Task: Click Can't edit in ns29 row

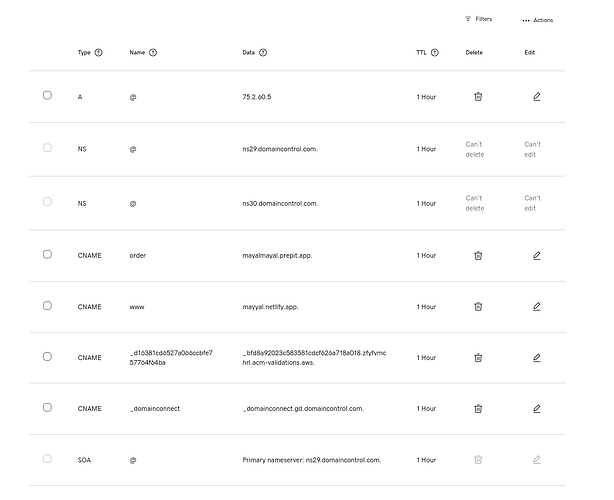Action: coord(533,150)
